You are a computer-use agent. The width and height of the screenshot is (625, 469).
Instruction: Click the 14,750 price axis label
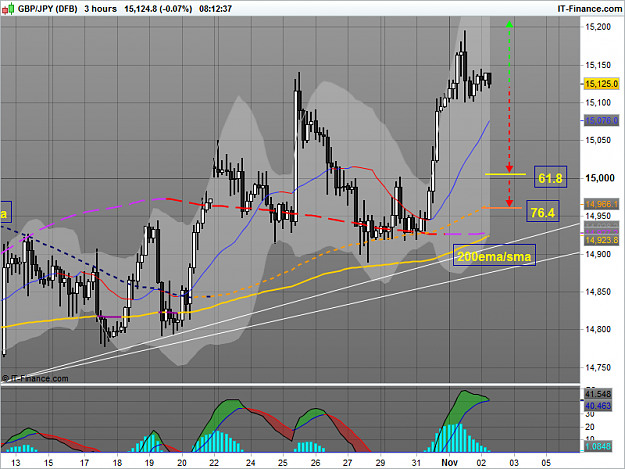click(598, 367)
